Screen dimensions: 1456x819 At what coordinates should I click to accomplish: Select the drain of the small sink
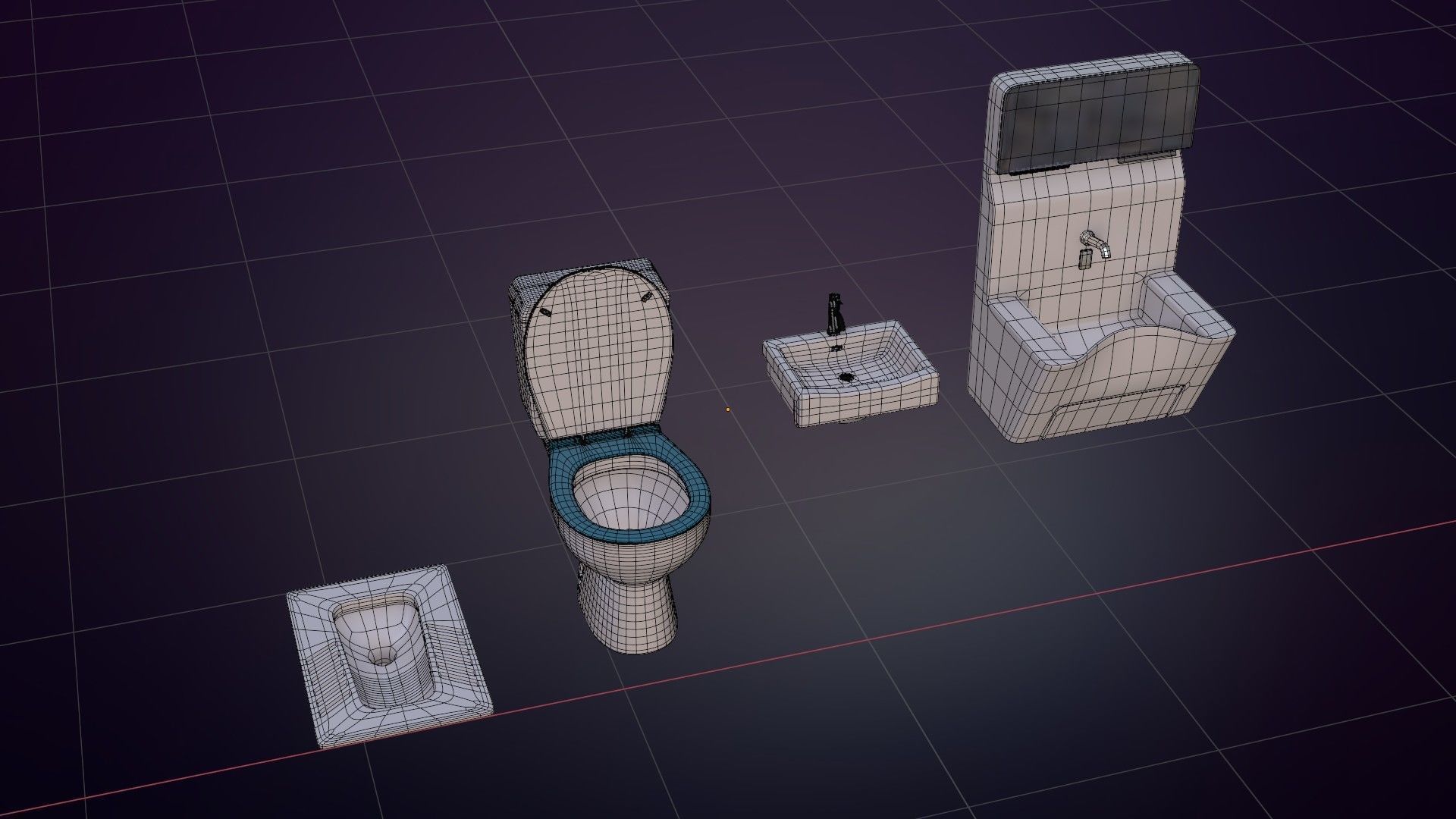[x=847, y=375]
